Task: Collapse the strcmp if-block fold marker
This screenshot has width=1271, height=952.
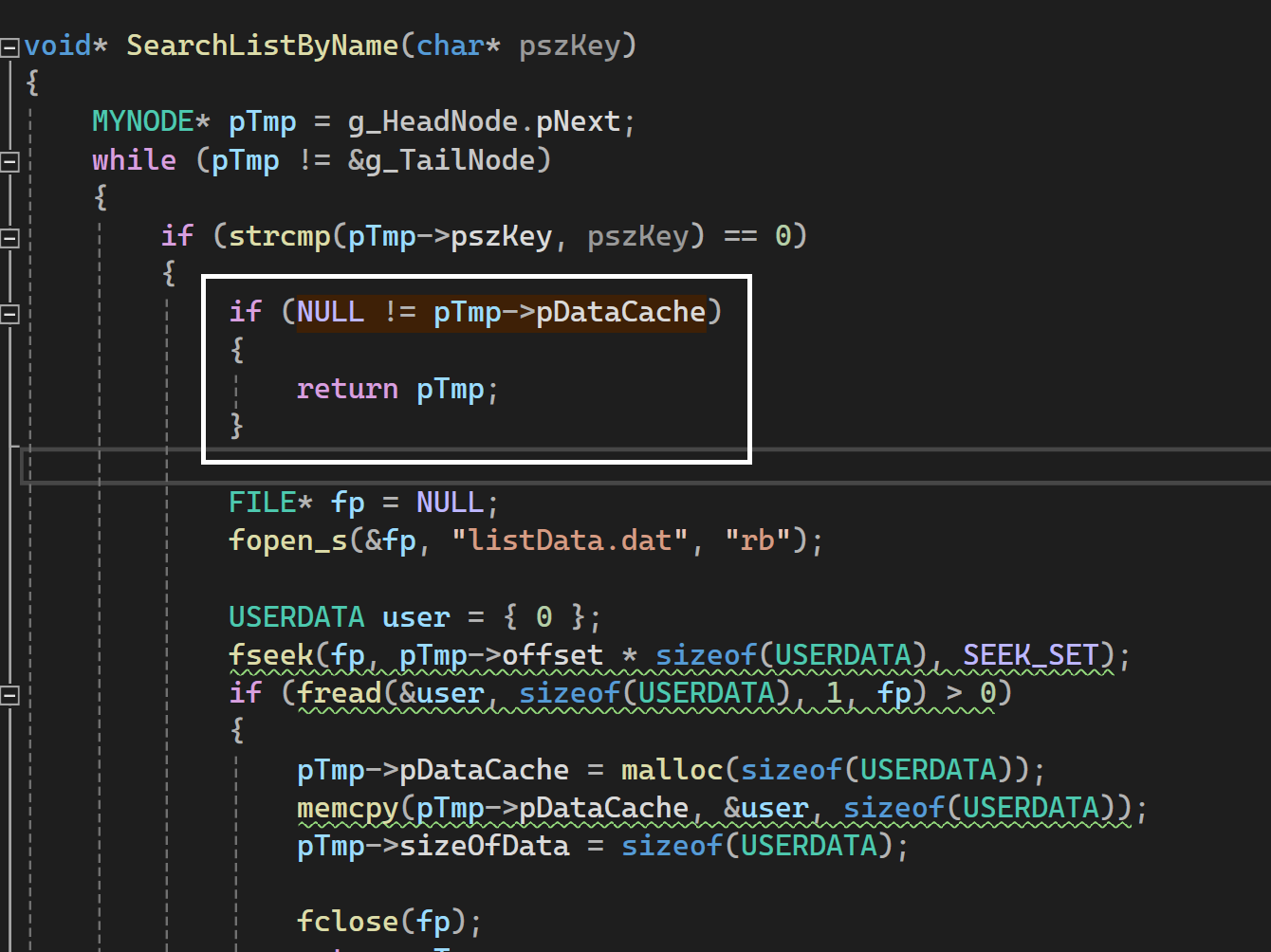Action: pos(9,238)
